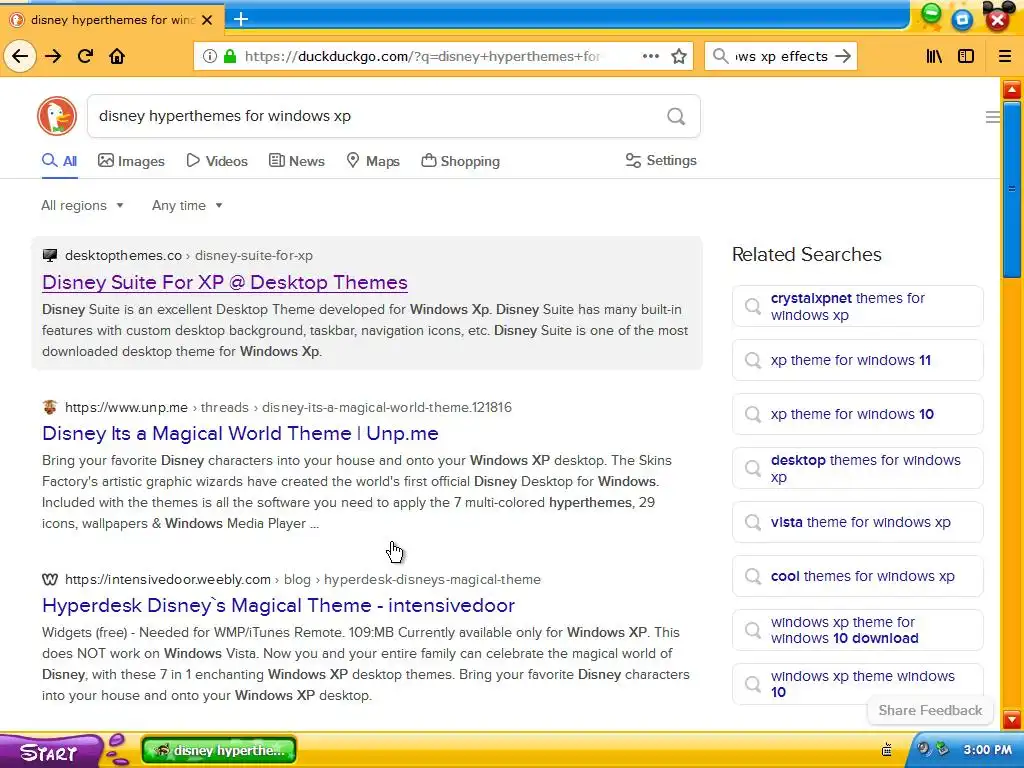
Task: Open the DuckDuckGo side menu icon
Action: point(992,117)
